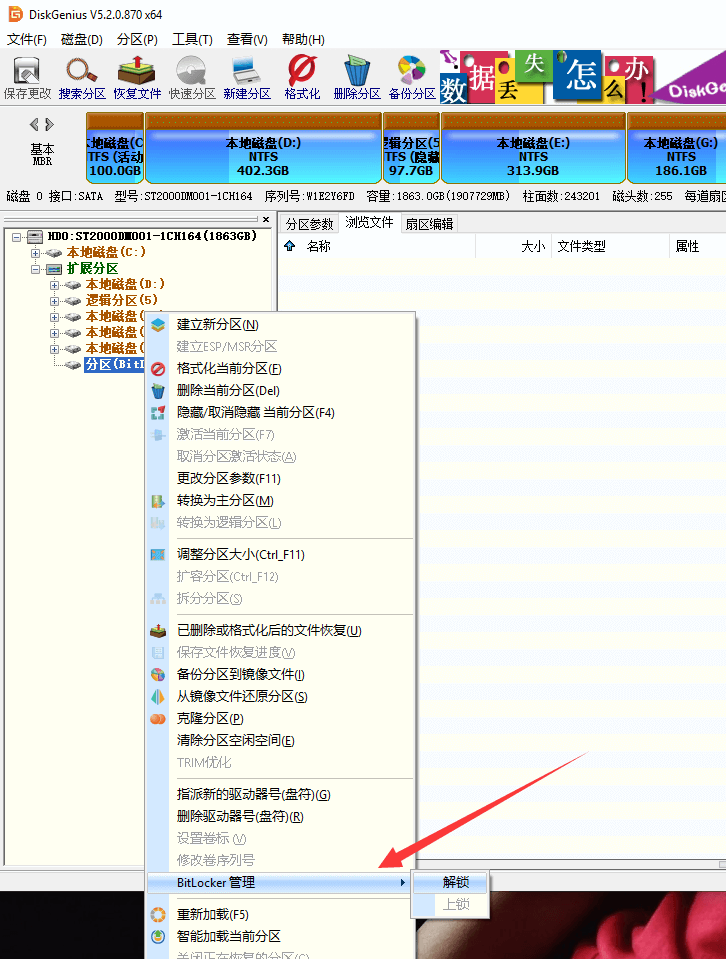Viewport: 726px width, 959px height.
Task: Switch to the 扇区编辑 tab
Action: 429,224
